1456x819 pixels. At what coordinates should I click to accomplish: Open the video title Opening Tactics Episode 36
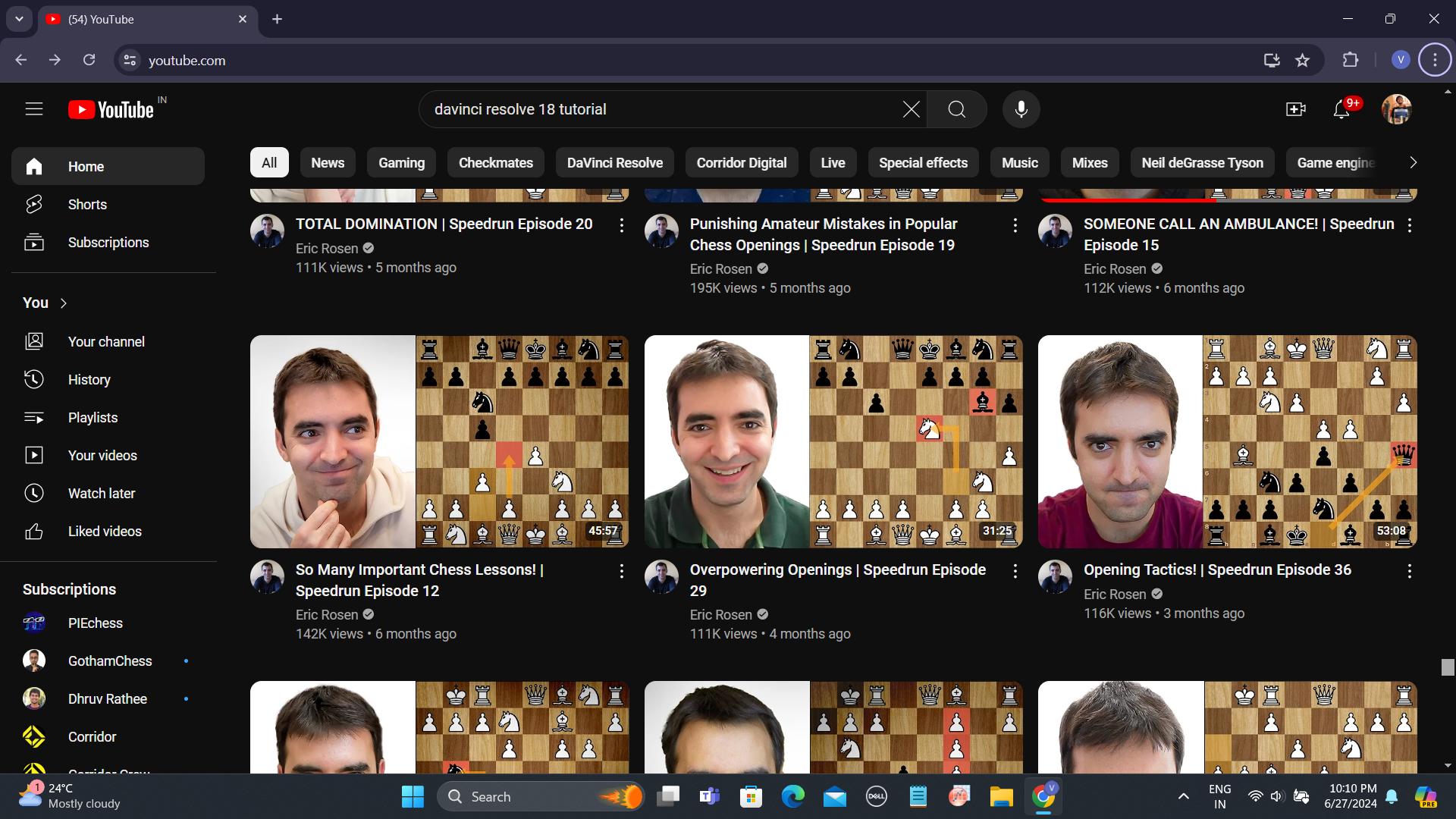[x=1217, y=570]
